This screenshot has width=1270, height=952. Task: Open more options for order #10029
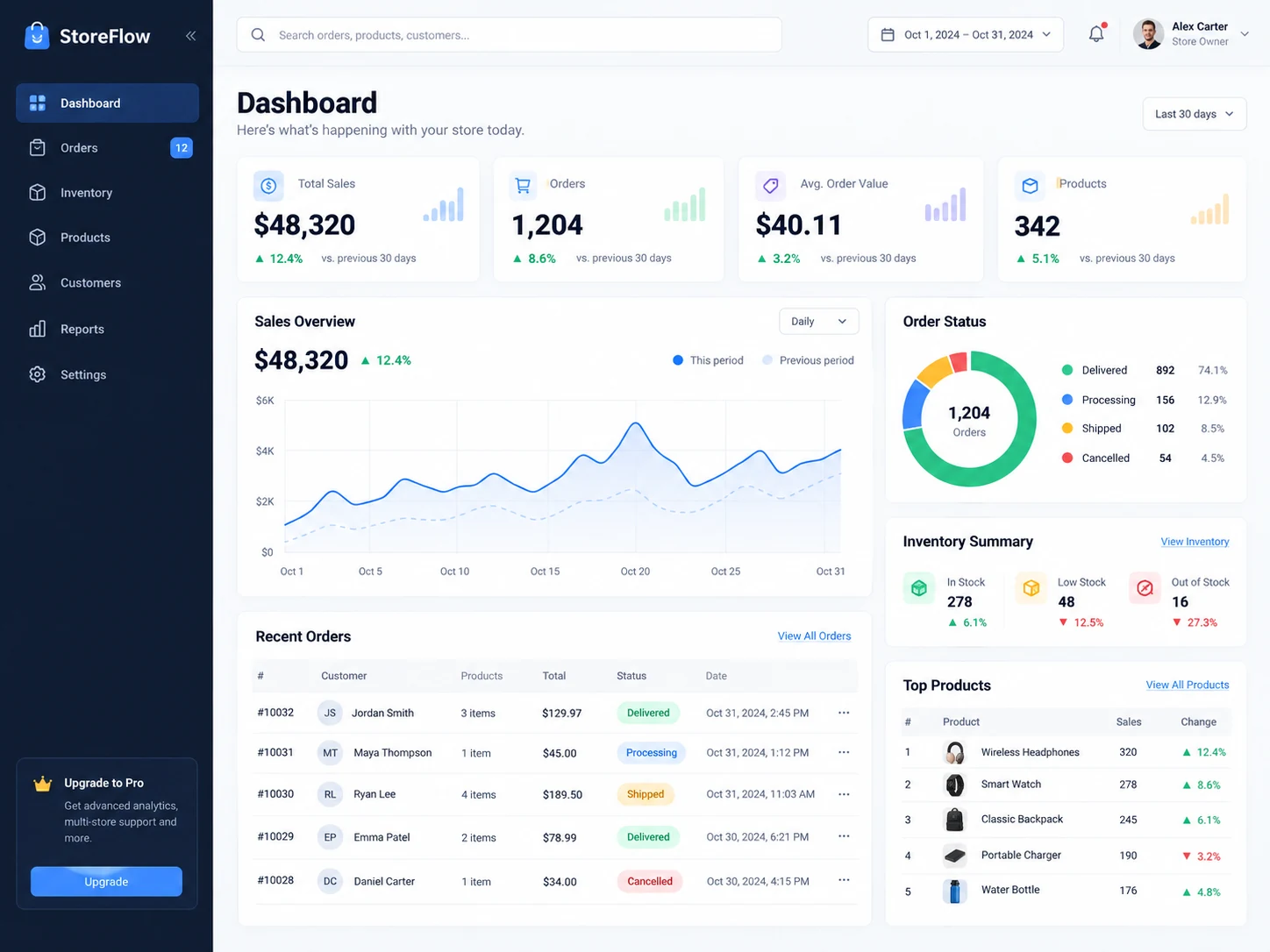844,836
